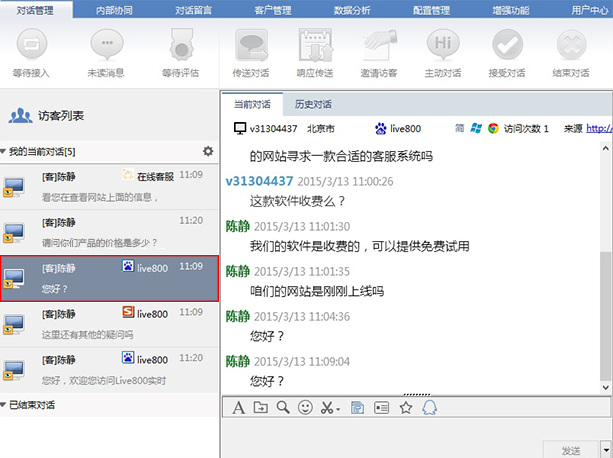Click the magnifier search icon in chat toolbar
This screenshot has height=458, width=613.
pyautogui.click(x=283, y=407)
